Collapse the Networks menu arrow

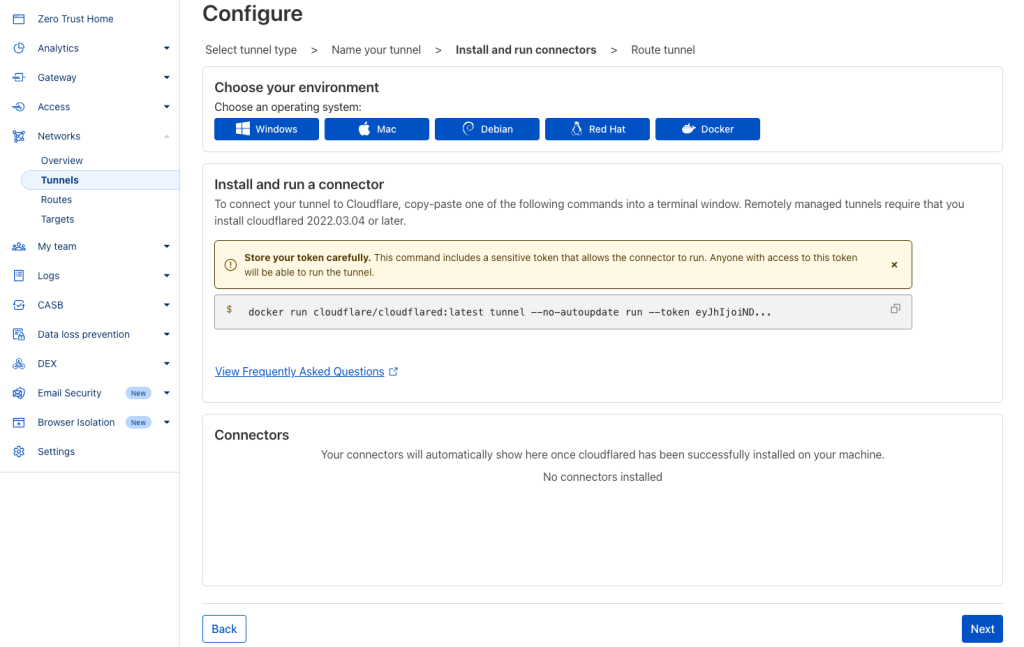coord(167,136)
